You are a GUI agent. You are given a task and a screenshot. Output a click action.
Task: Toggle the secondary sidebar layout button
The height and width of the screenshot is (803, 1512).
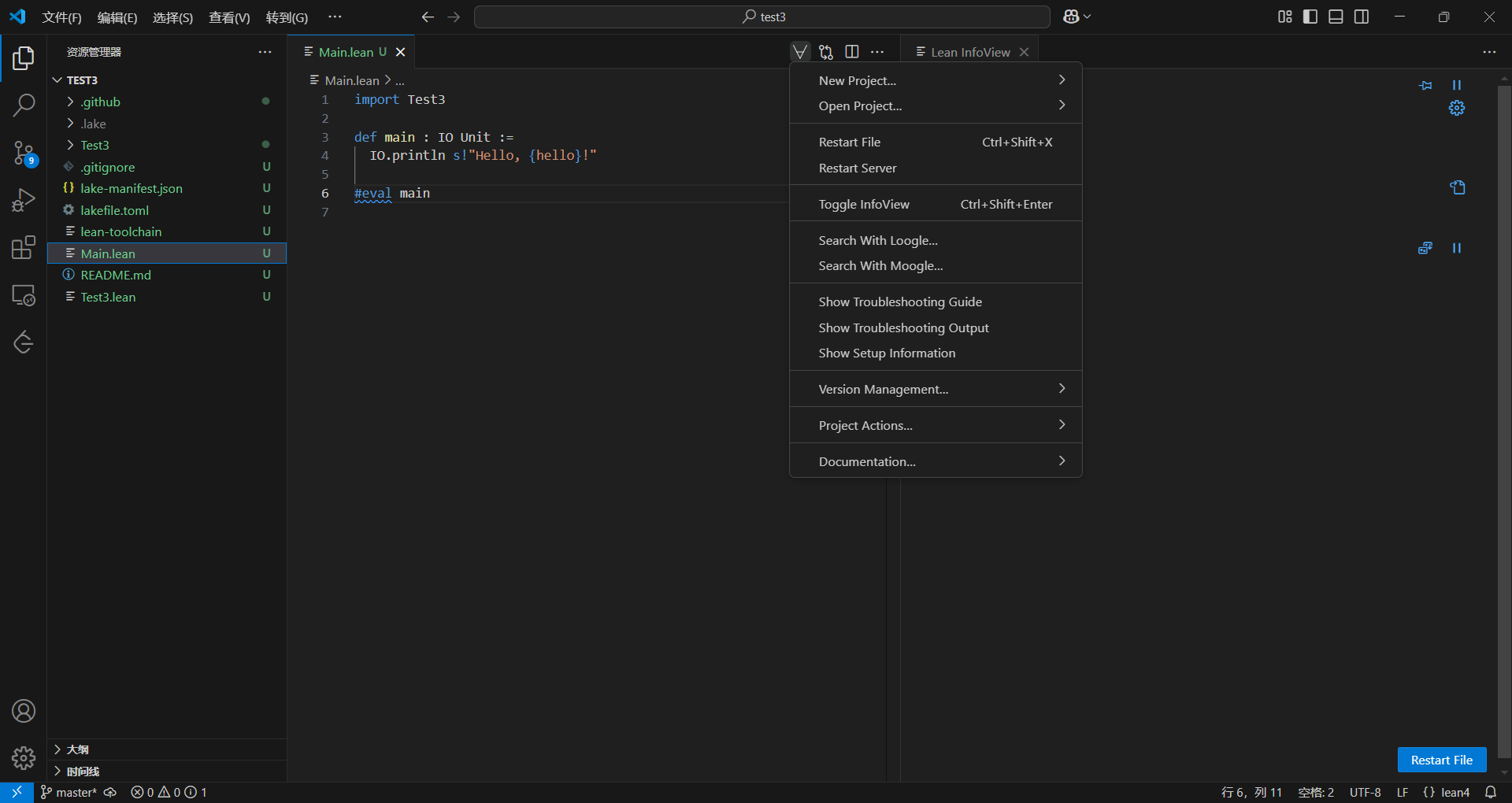(x=1362, y=17)
